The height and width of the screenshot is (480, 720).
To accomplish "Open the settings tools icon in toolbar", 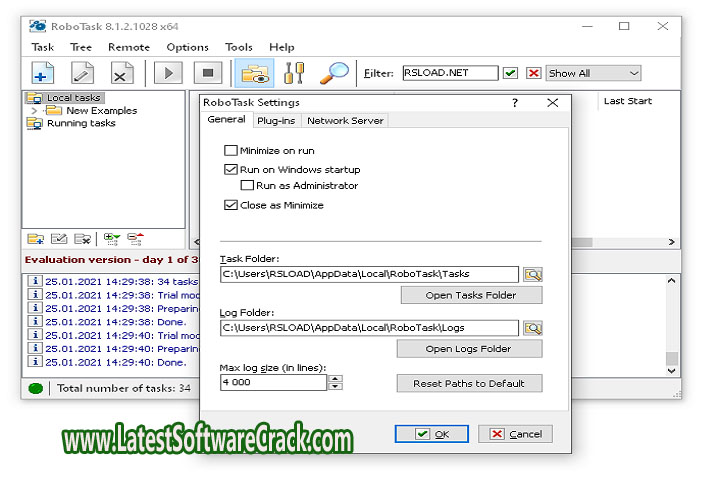I will click(x=294, y=73).
